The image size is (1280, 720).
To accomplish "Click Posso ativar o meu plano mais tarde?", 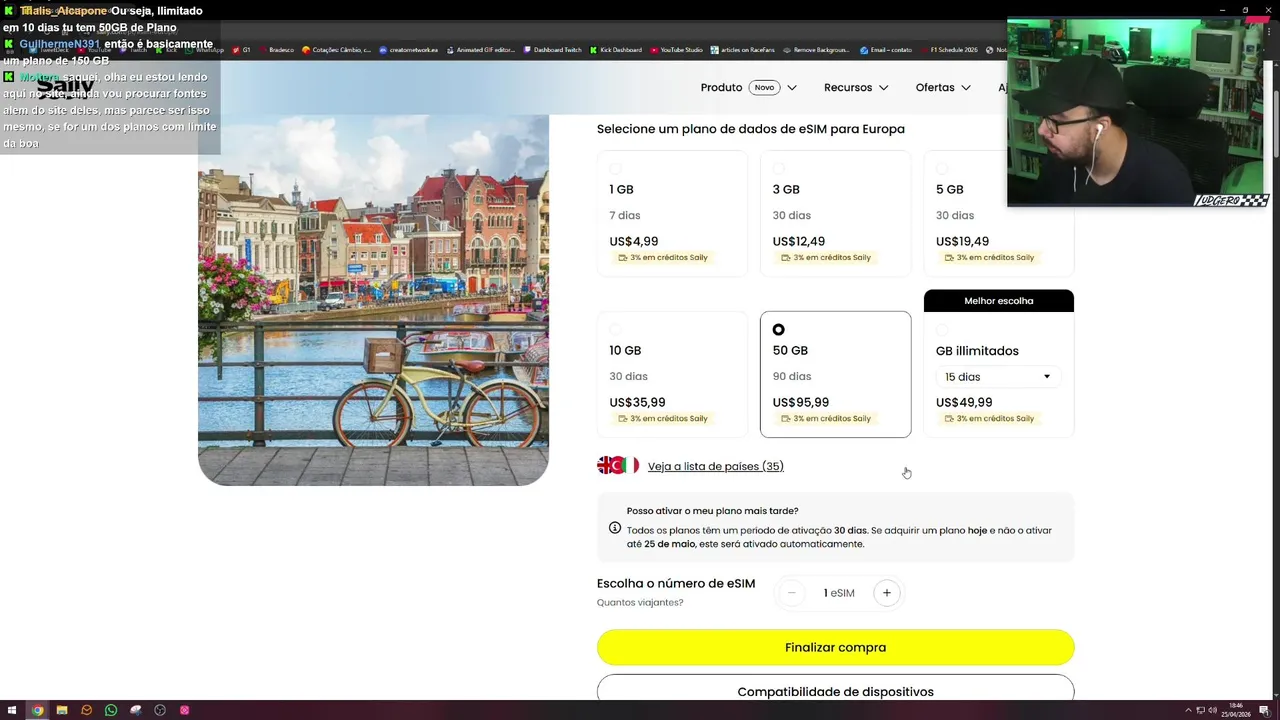I will (713, 511).
